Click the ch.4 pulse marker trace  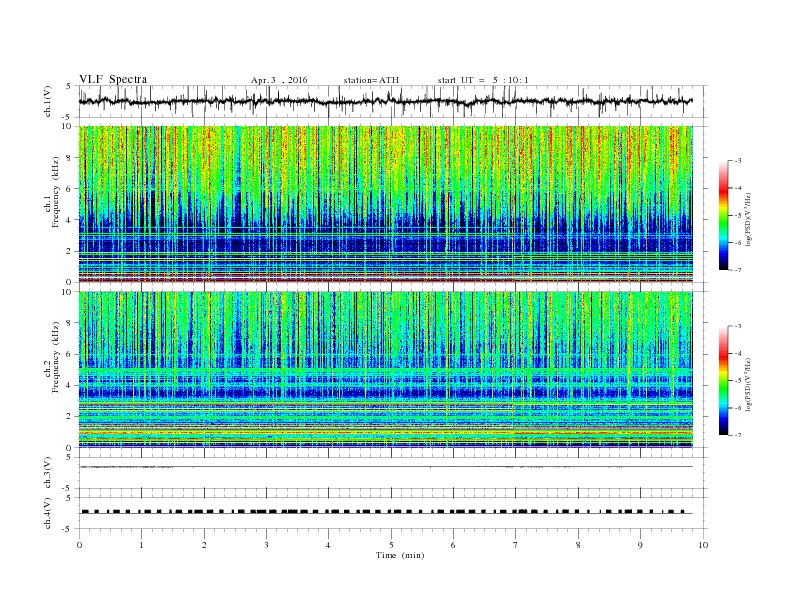(x=385, y=512)
